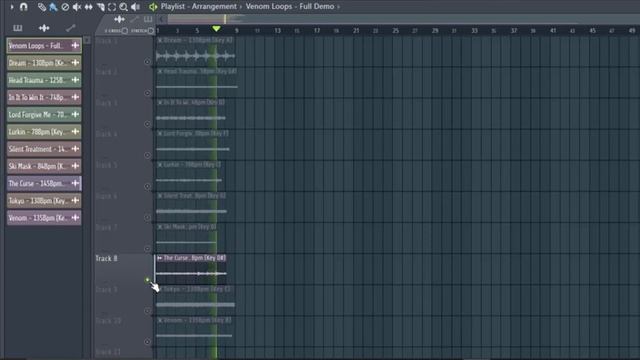
Task: Click the waveform icon on The Curse picker item
Action: point(75,183)
